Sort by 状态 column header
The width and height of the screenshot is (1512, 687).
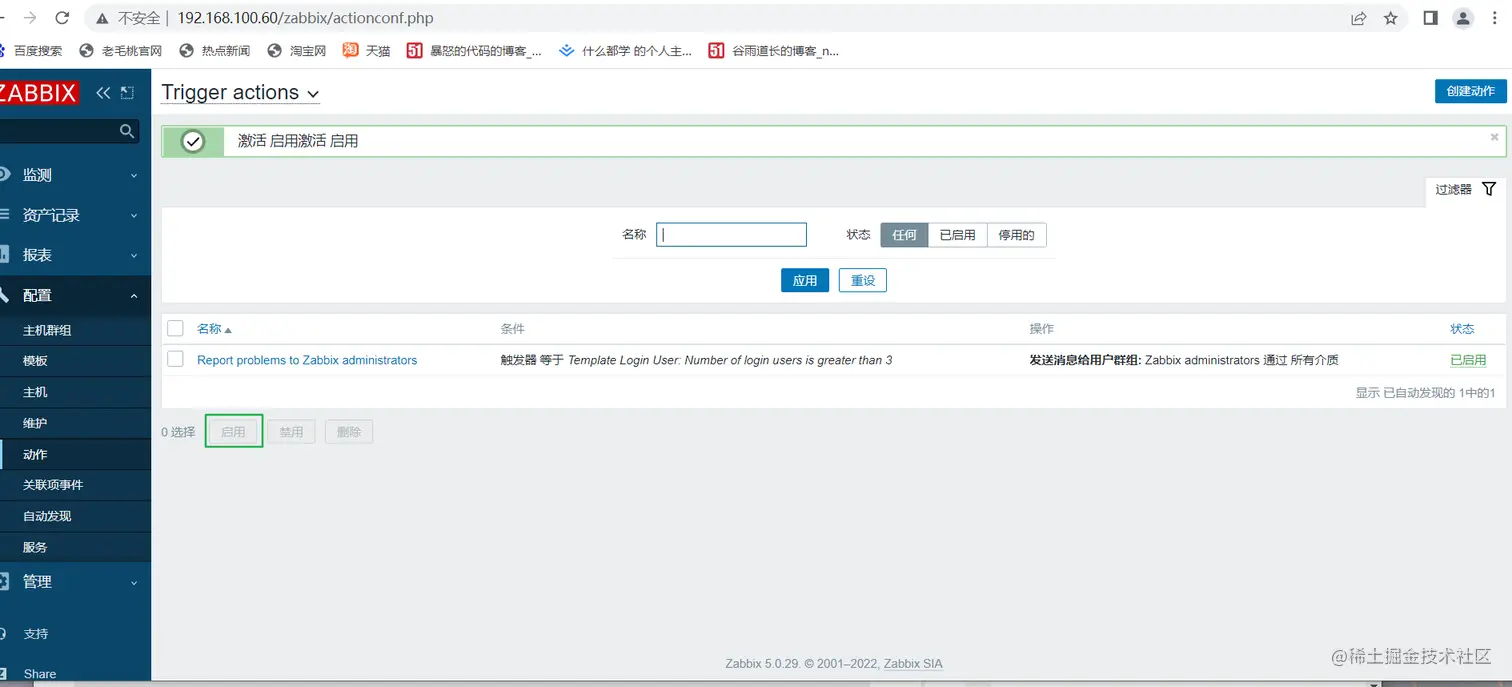1462,328
